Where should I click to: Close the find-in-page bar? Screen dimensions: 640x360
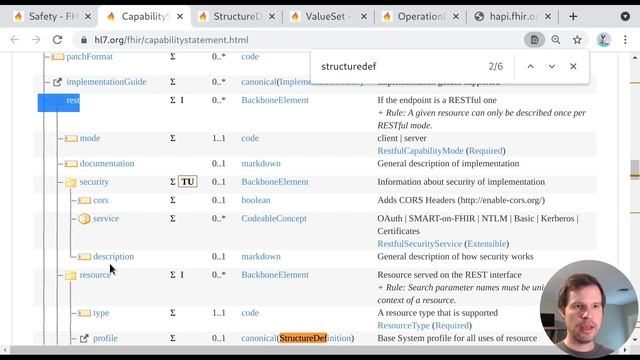(573, 66)
